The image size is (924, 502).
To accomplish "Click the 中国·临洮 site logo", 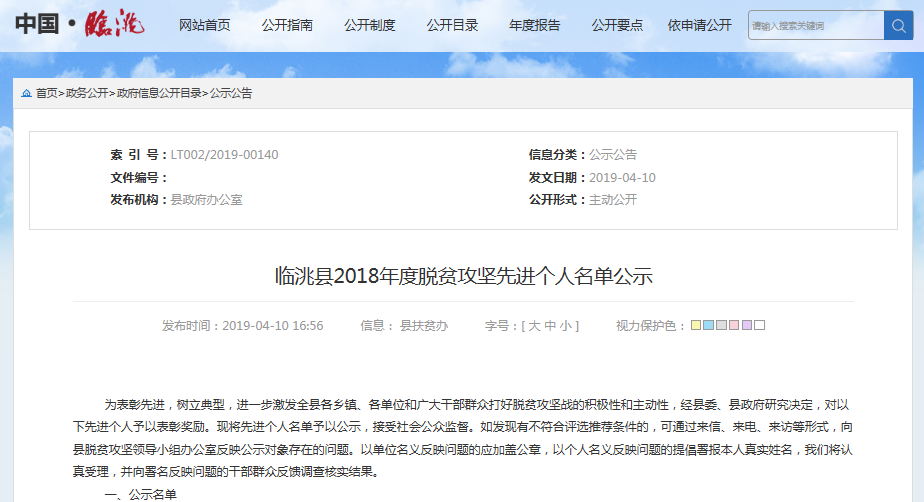I will click(79, 24).
